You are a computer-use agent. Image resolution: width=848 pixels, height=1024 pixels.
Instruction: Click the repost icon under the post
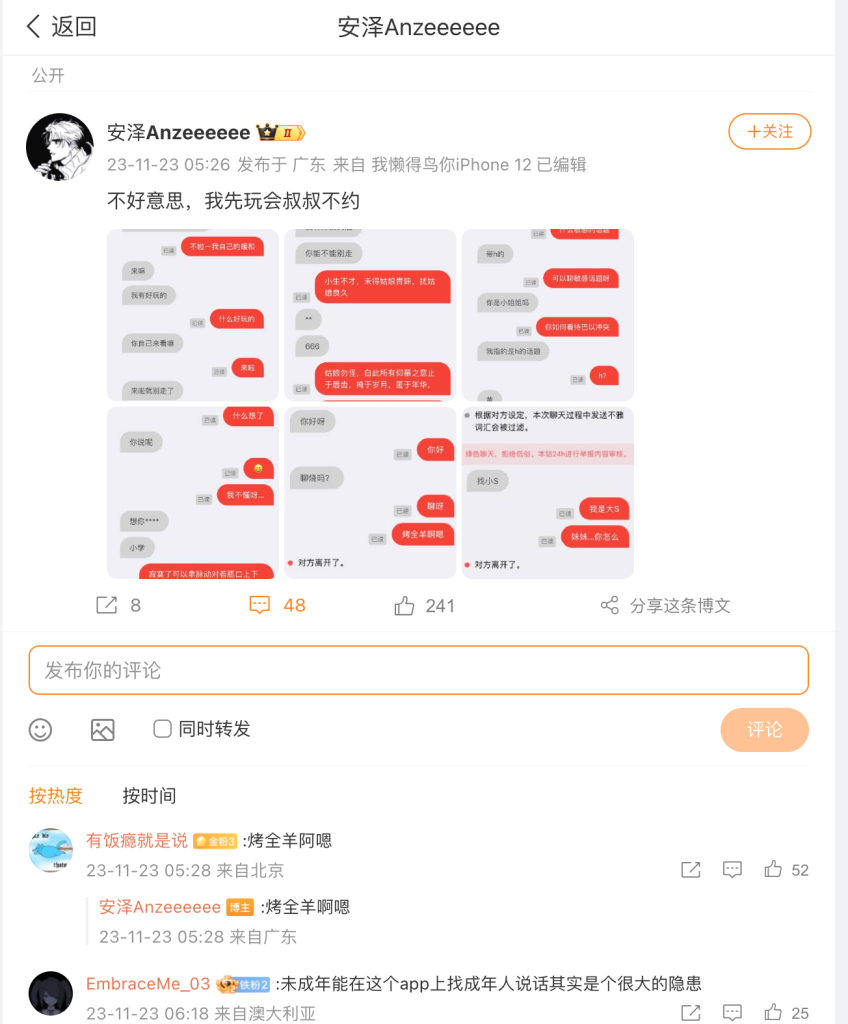click(x=106, y=605)
